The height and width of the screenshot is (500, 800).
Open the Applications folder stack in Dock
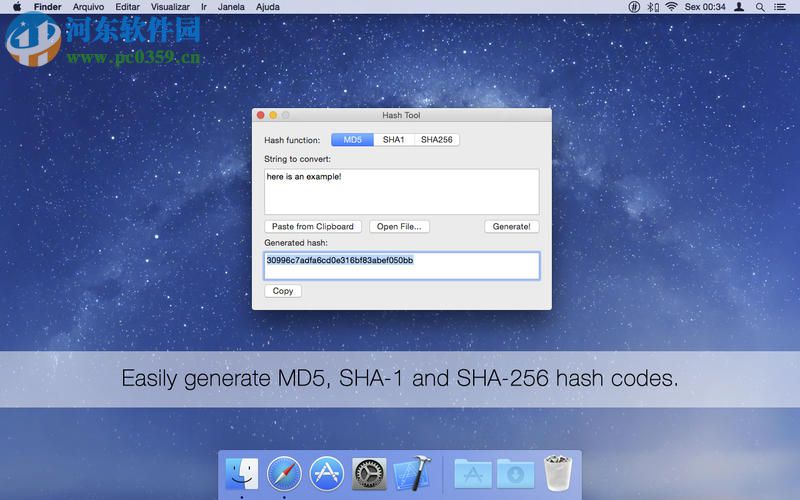[x=473, y=474]
